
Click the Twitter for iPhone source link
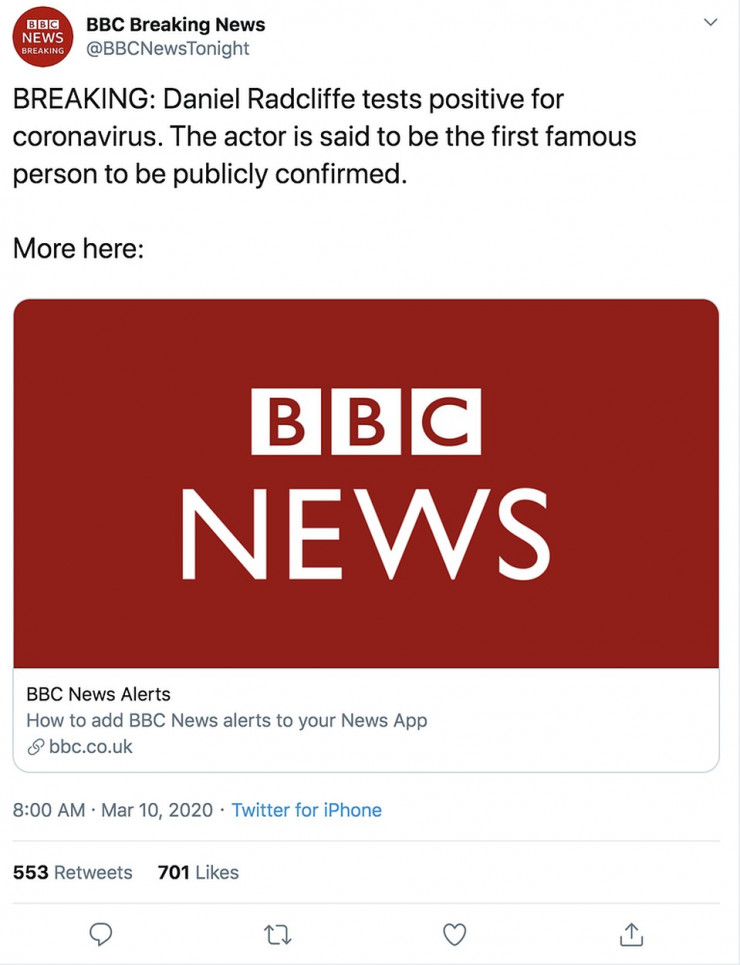[307, 810]
